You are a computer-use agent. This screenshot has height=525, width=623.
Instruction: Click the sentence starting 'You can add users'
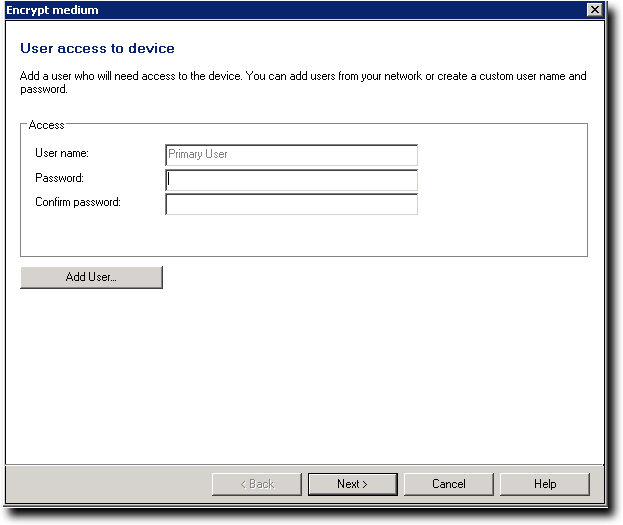[x=400, y=76]
